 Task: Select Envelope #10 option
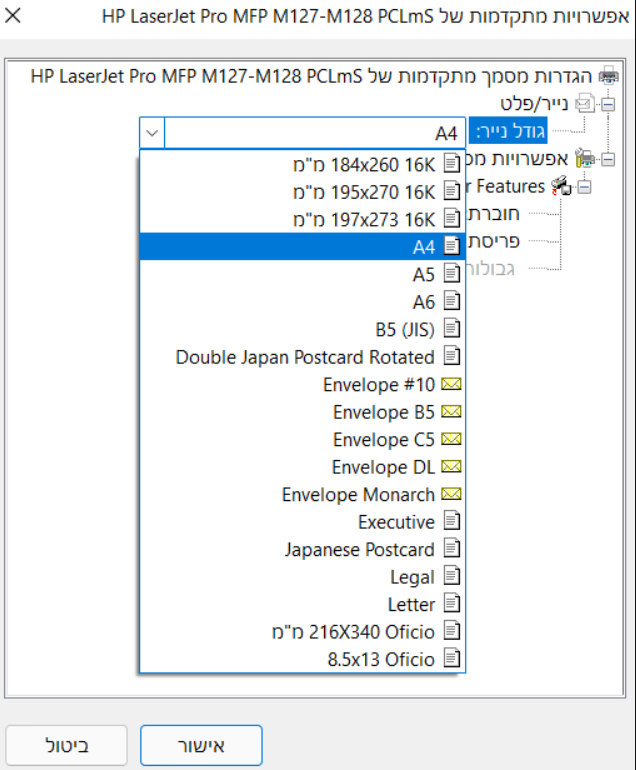tap(303, 384)
